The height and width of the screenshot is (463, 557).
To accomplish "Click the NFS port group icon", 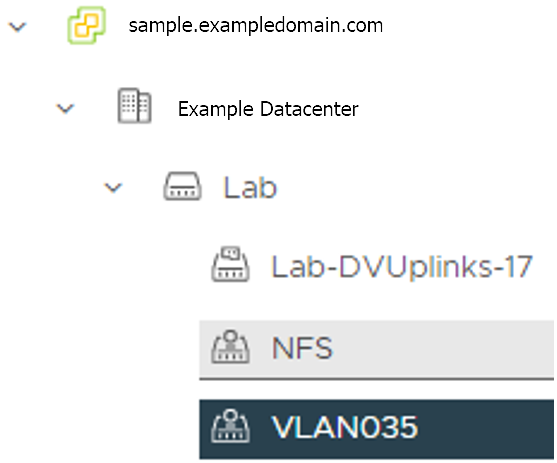I will click(231, 347).
